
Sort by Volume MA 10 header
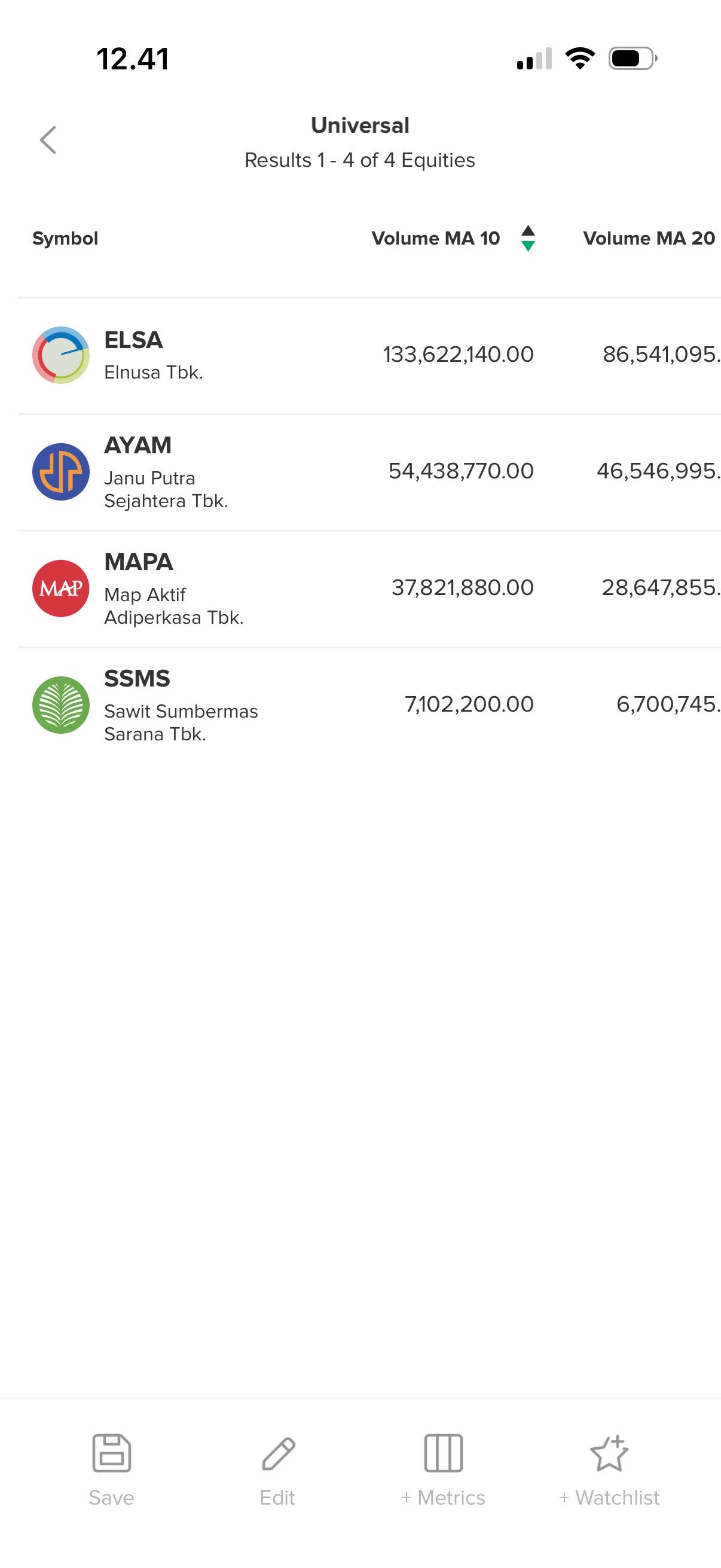436,238
